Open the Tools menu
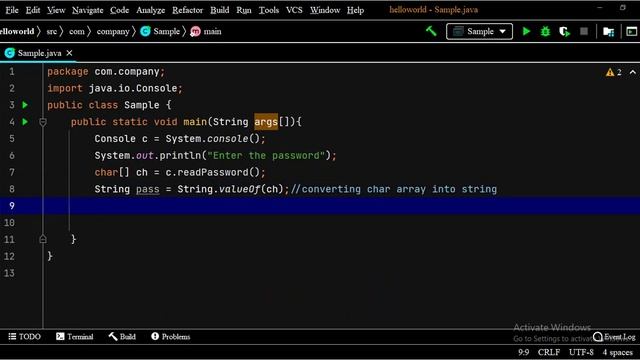The height and width of the screenshot is (360, 640). click(x=269, y=10)
